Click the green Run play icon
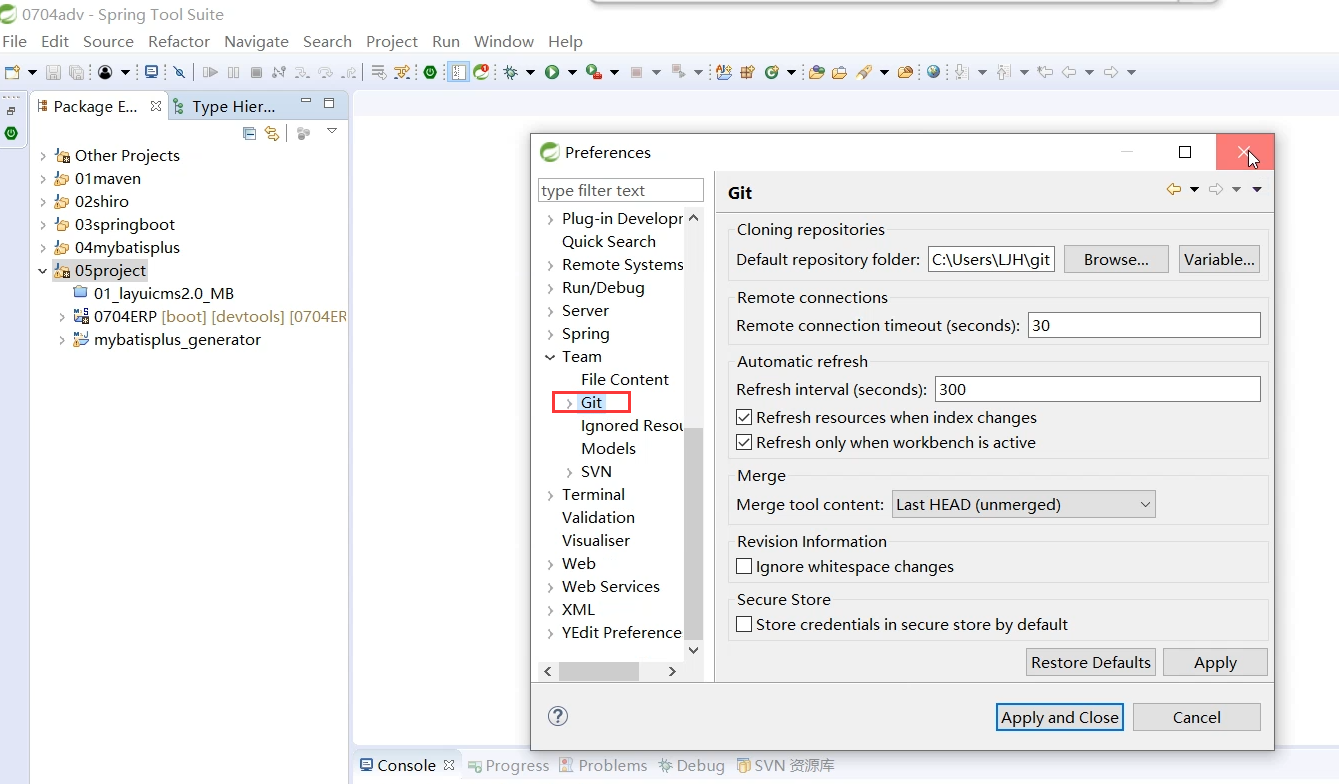1339x784 pixels. tap(551, 72)
